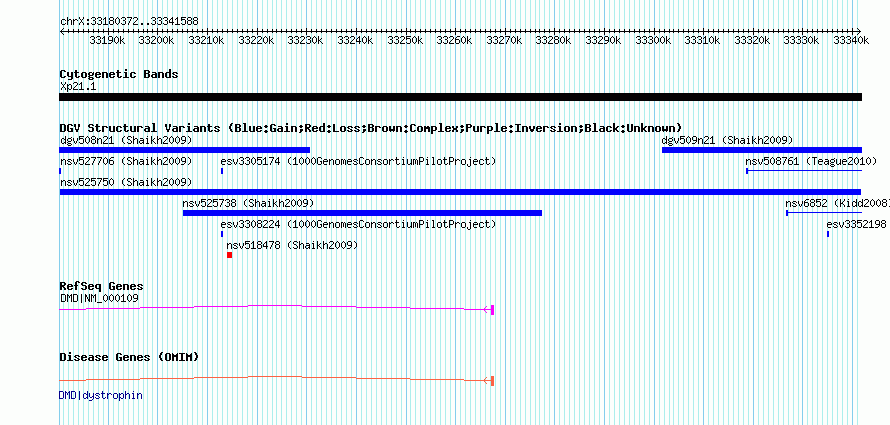Screen dimensions: 890x425
Task: Click the 33200k ruler tick label
Action: (x=157, y=40)
